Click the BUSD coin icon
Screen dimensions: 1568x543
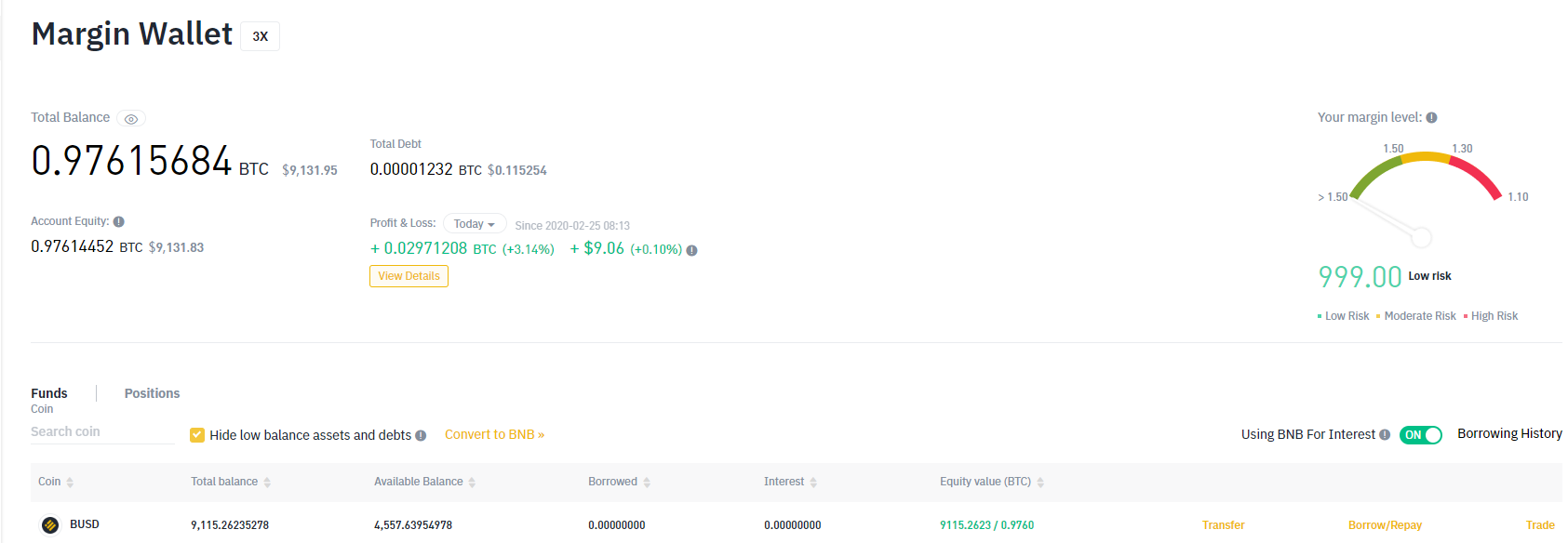(x=50, y=525)
